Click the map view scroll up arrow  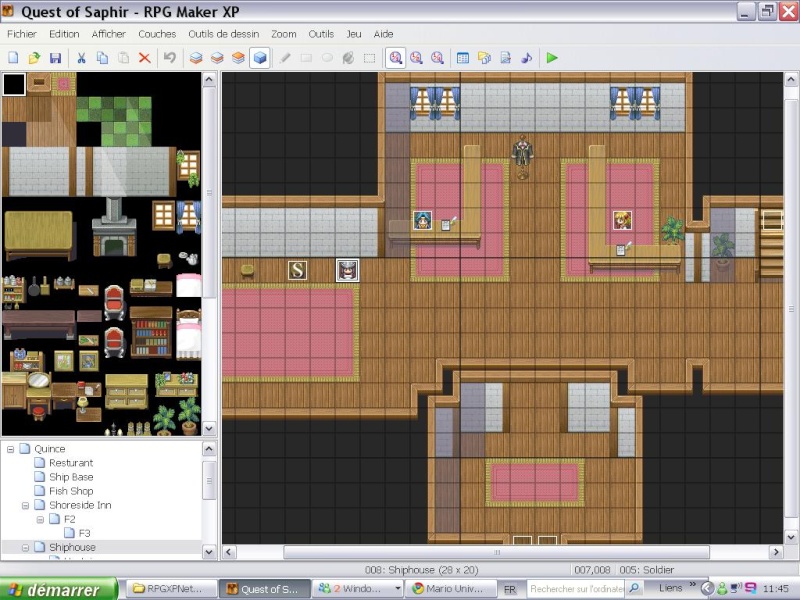click(791, 80)
